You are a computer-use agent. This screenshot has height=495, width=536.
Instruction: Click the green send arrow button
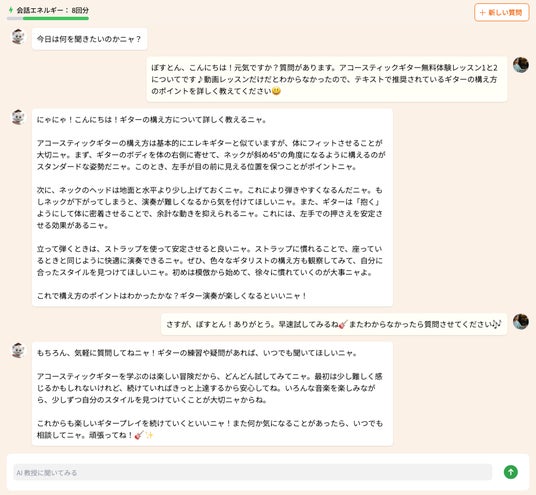pyautogui.click(x=510, y=472)
